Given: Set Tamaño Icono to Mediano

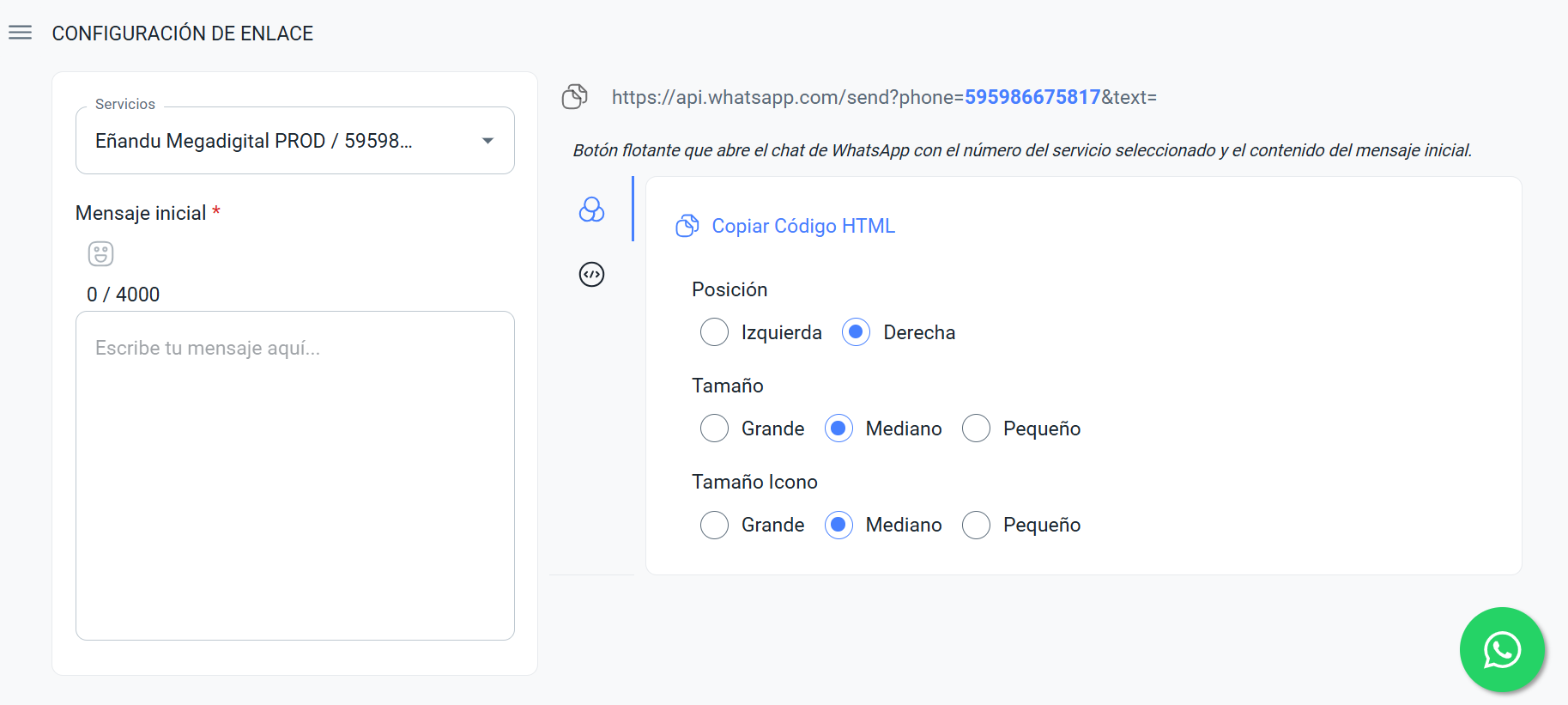Looking at the screenshot, I should [x=838, y=525].
